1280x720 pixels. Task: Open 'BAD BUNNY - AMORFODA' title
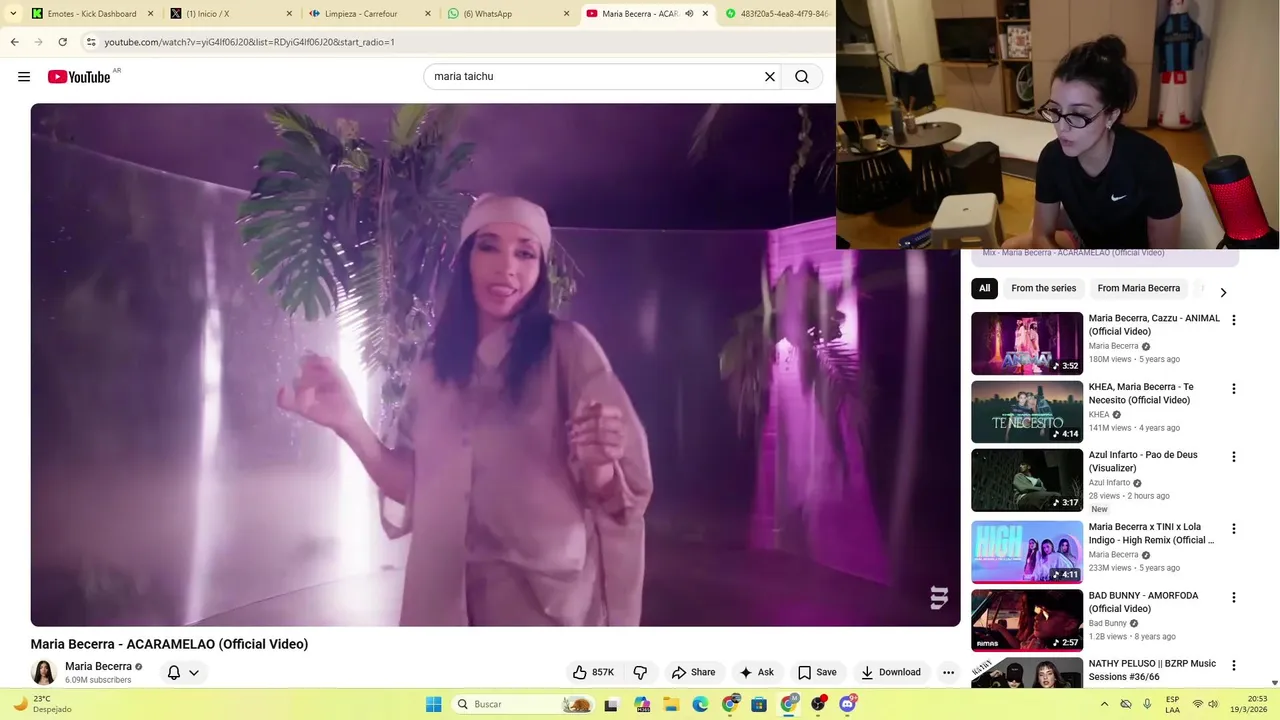click(x=1143, y=602)
